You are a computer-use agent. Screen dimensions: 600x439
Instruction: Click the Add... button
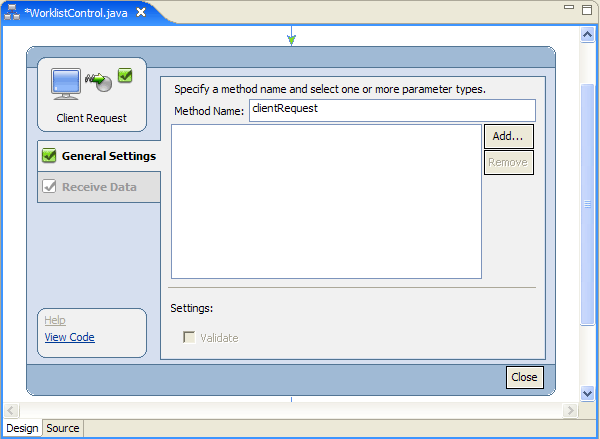tap(509, 136)
